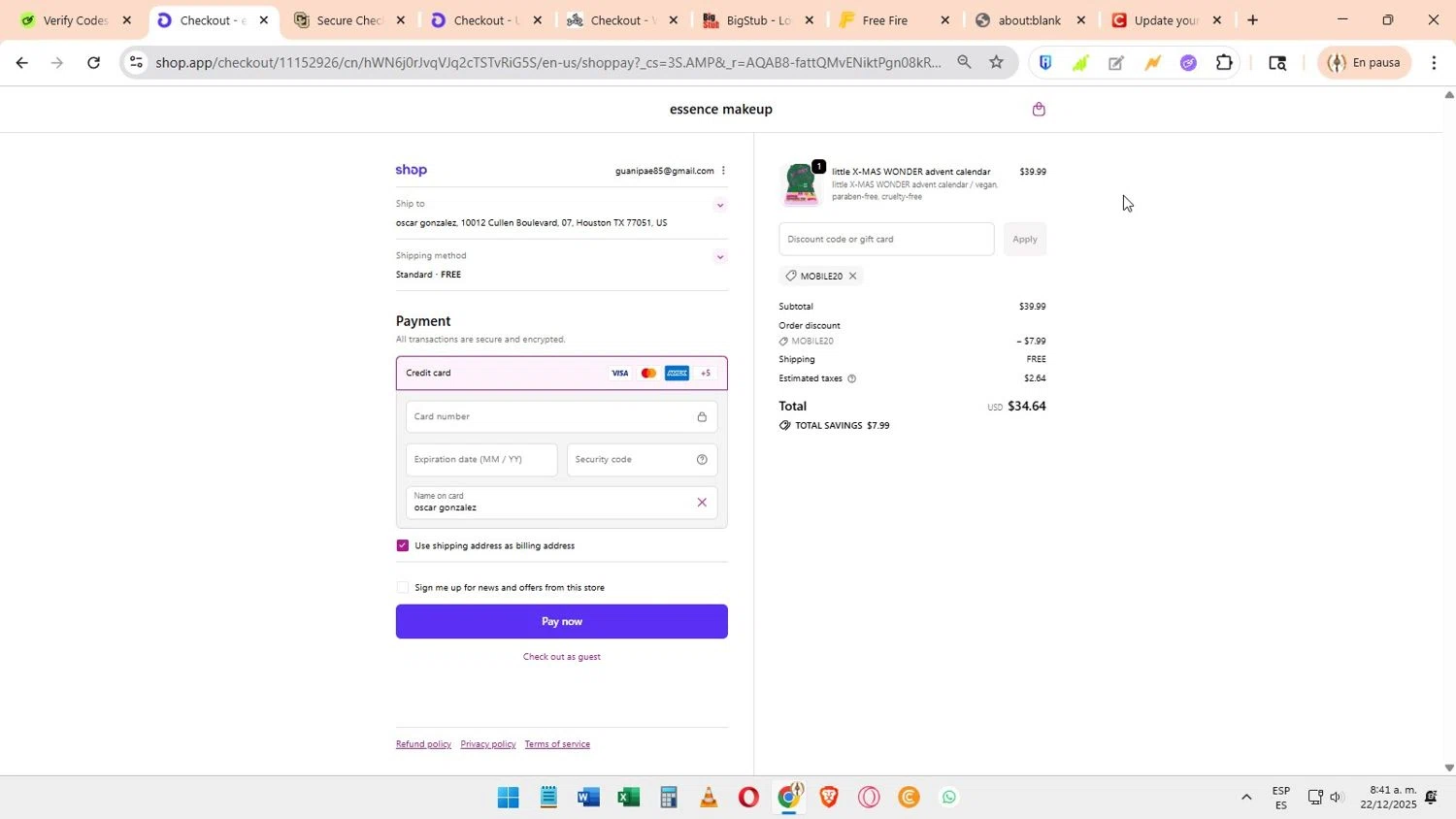
Task: Open the Chrome three-dot menu
Action: tap(1435, 63)
